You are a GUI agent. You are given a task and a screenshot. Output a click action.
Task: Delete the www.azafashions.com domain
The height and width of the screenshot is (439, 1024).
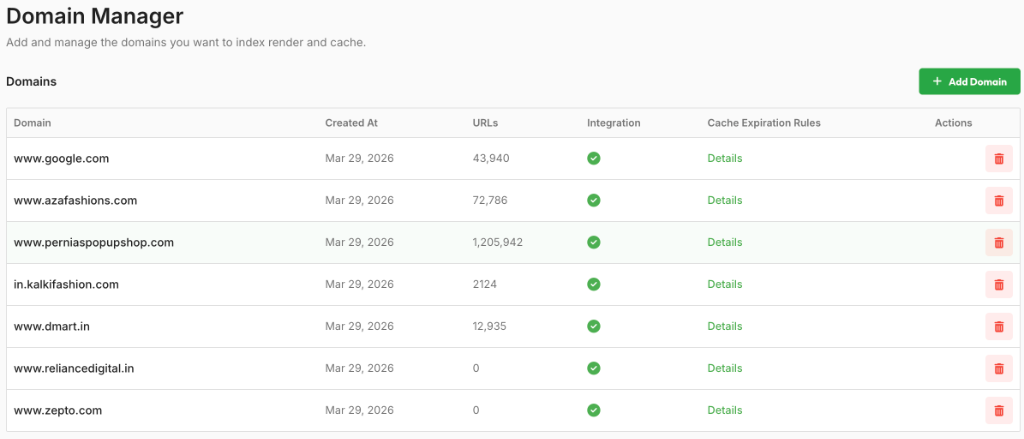click(999, 201)
